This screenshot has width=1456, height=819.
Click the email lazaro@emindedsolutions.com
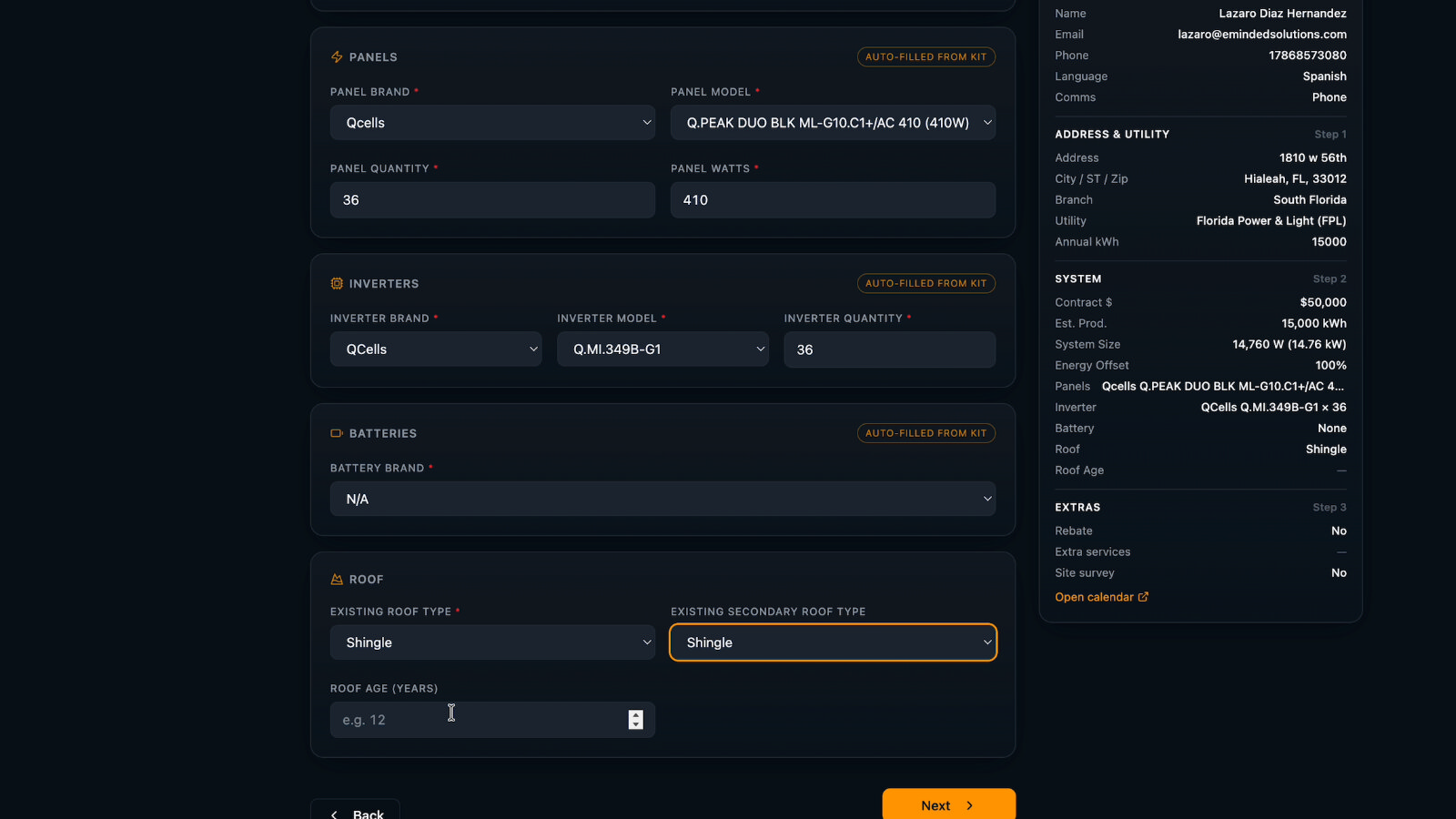click(1262, 35)
